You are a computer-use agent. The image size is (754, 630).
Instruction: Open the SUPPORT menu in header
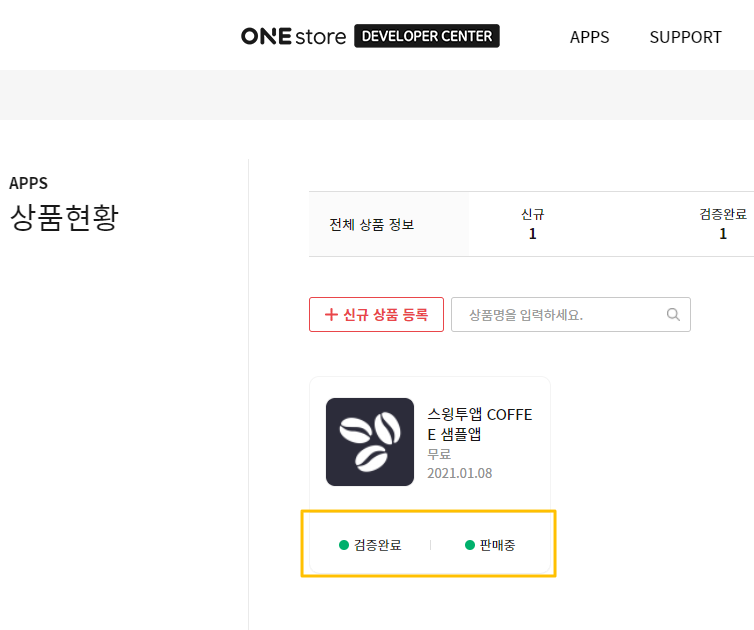click(685, 37)
